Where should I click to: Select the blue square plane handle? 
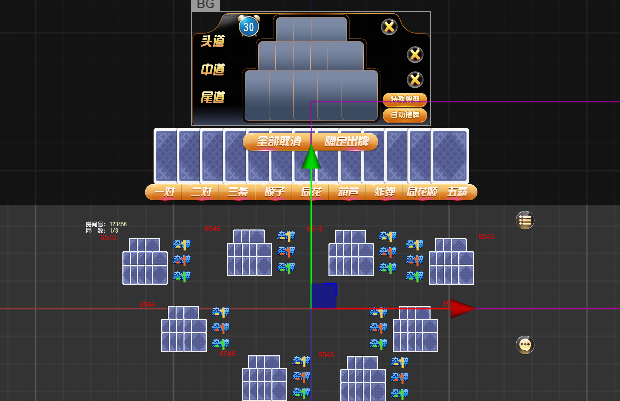(x=324, y=295)
